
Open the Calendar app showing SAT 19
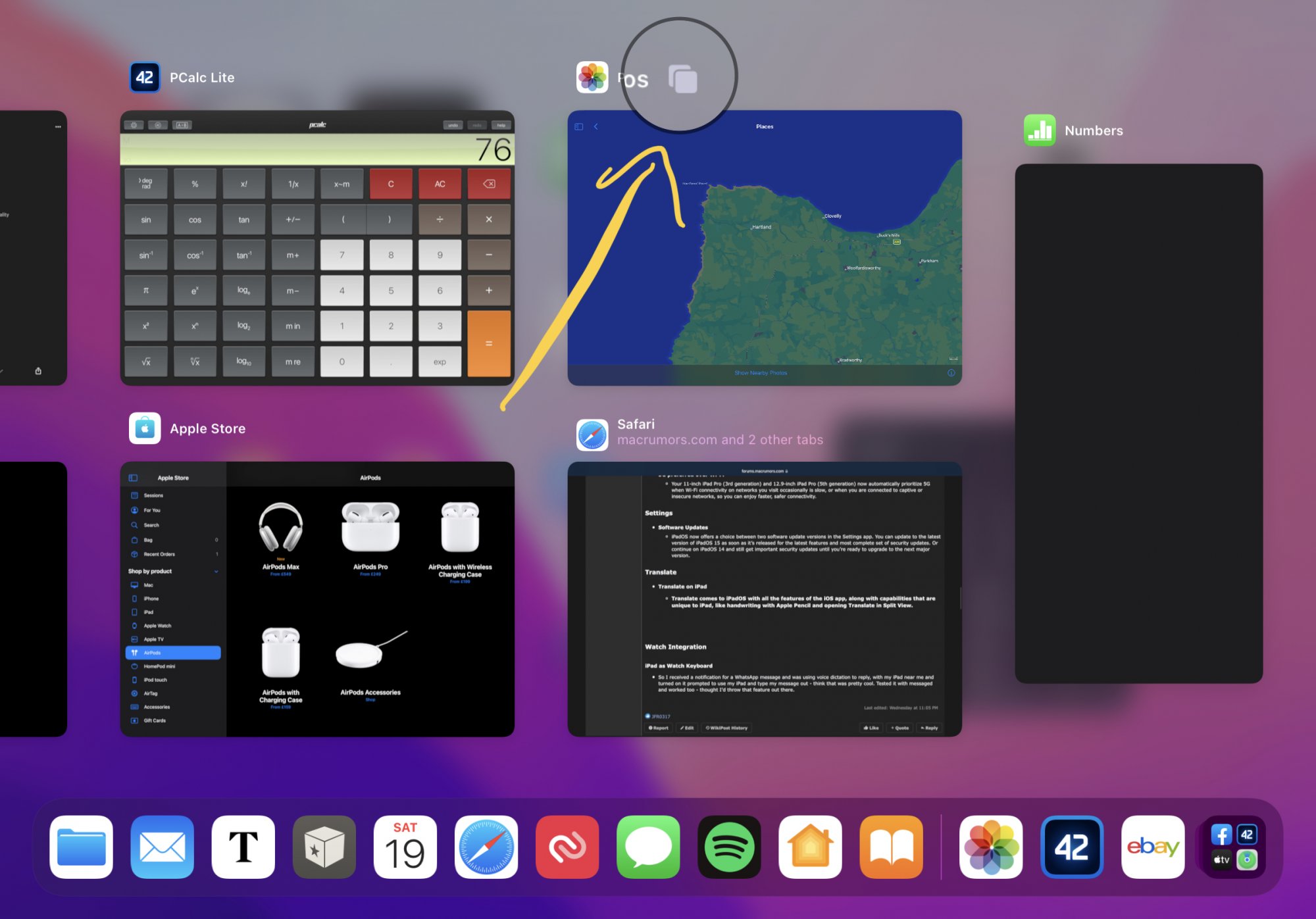[405, 847]
